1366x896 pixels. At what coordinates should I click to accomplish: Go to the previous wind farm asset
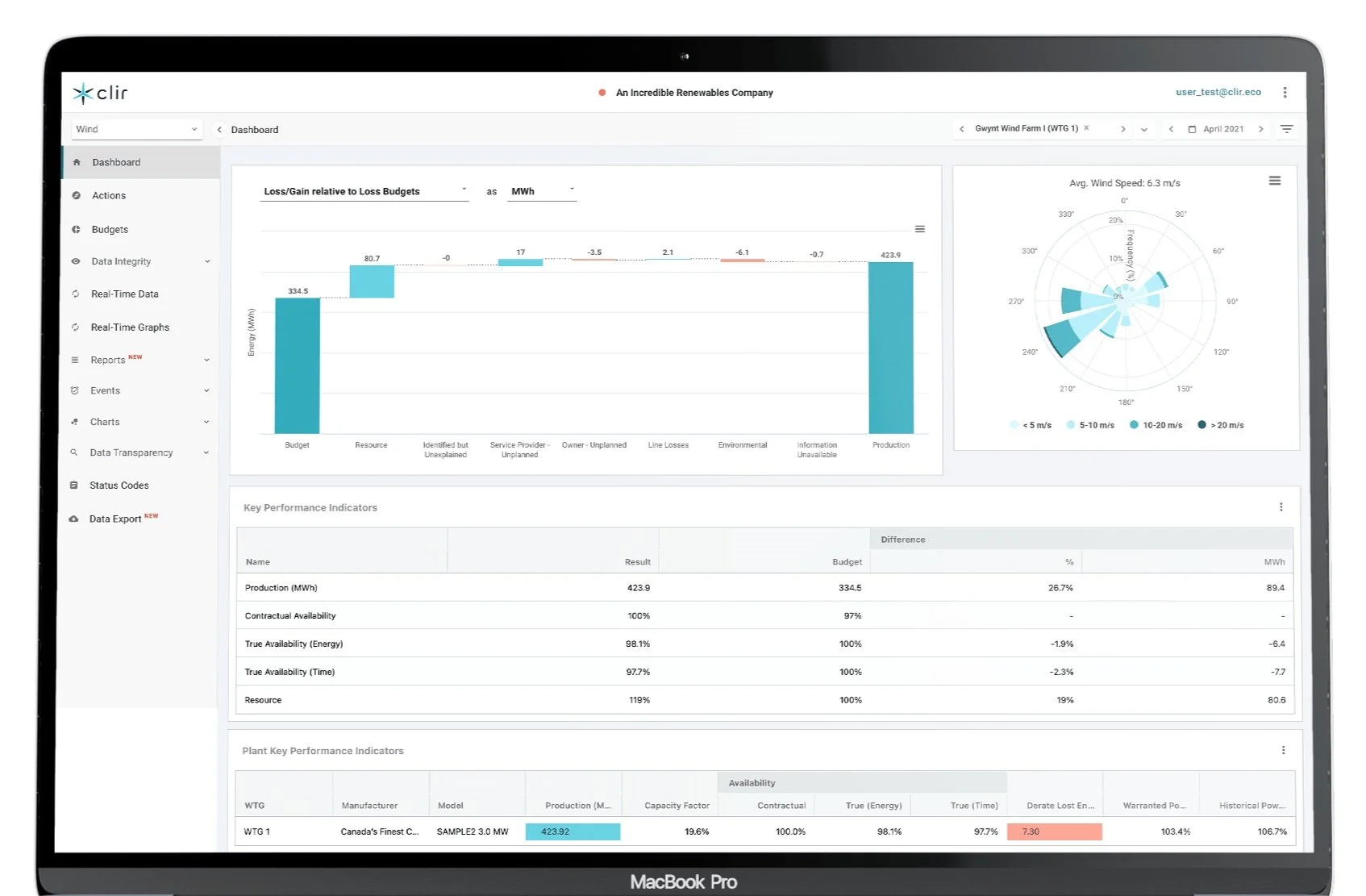pos(961,129)
